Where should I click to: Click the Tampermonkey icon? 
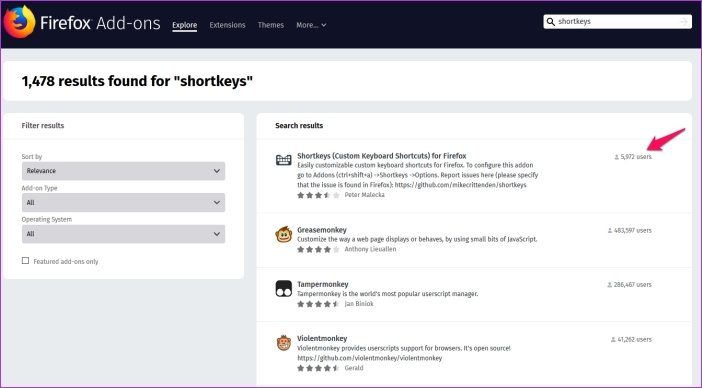(x=283, y=289)
